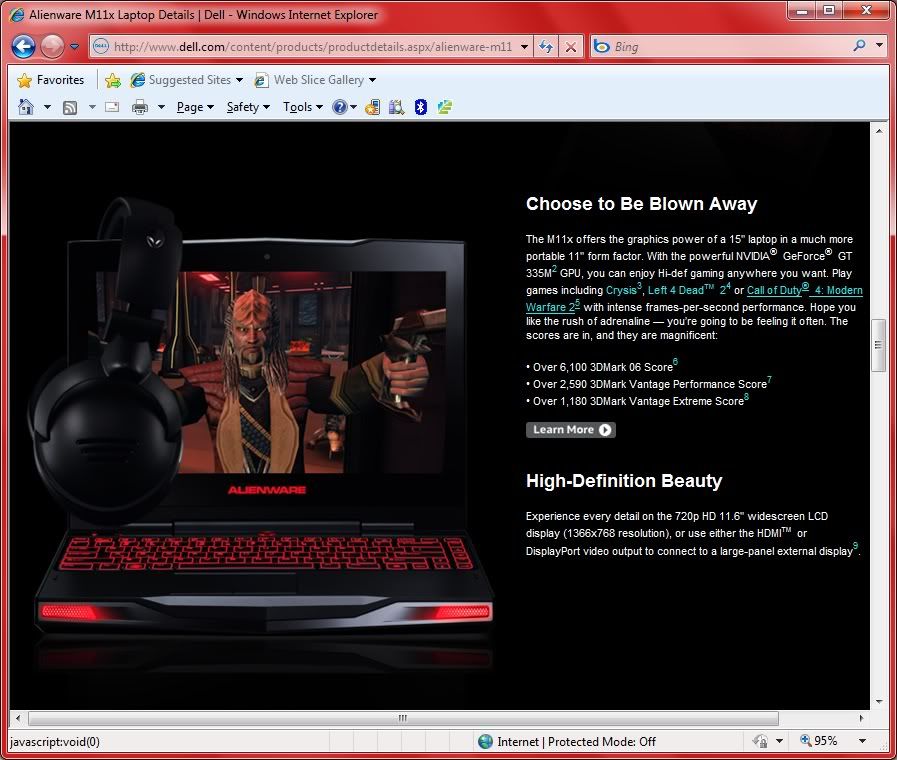Screen dimensions: 897x760
Task: Go back with the blue Back arrow
Action: 23,47
